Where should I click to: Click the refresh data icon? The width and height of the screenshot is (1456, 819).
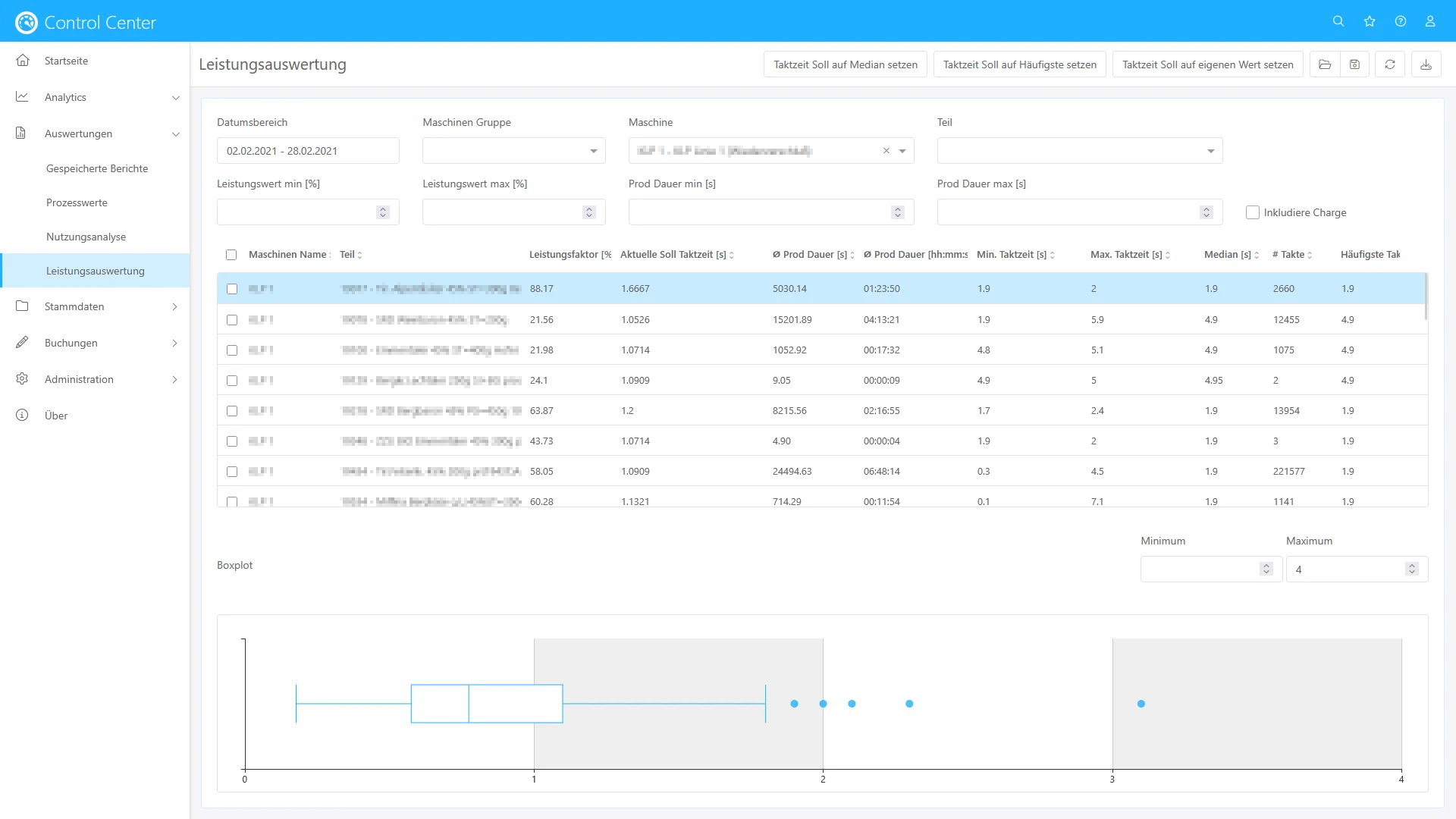(x=1390, y=64)
